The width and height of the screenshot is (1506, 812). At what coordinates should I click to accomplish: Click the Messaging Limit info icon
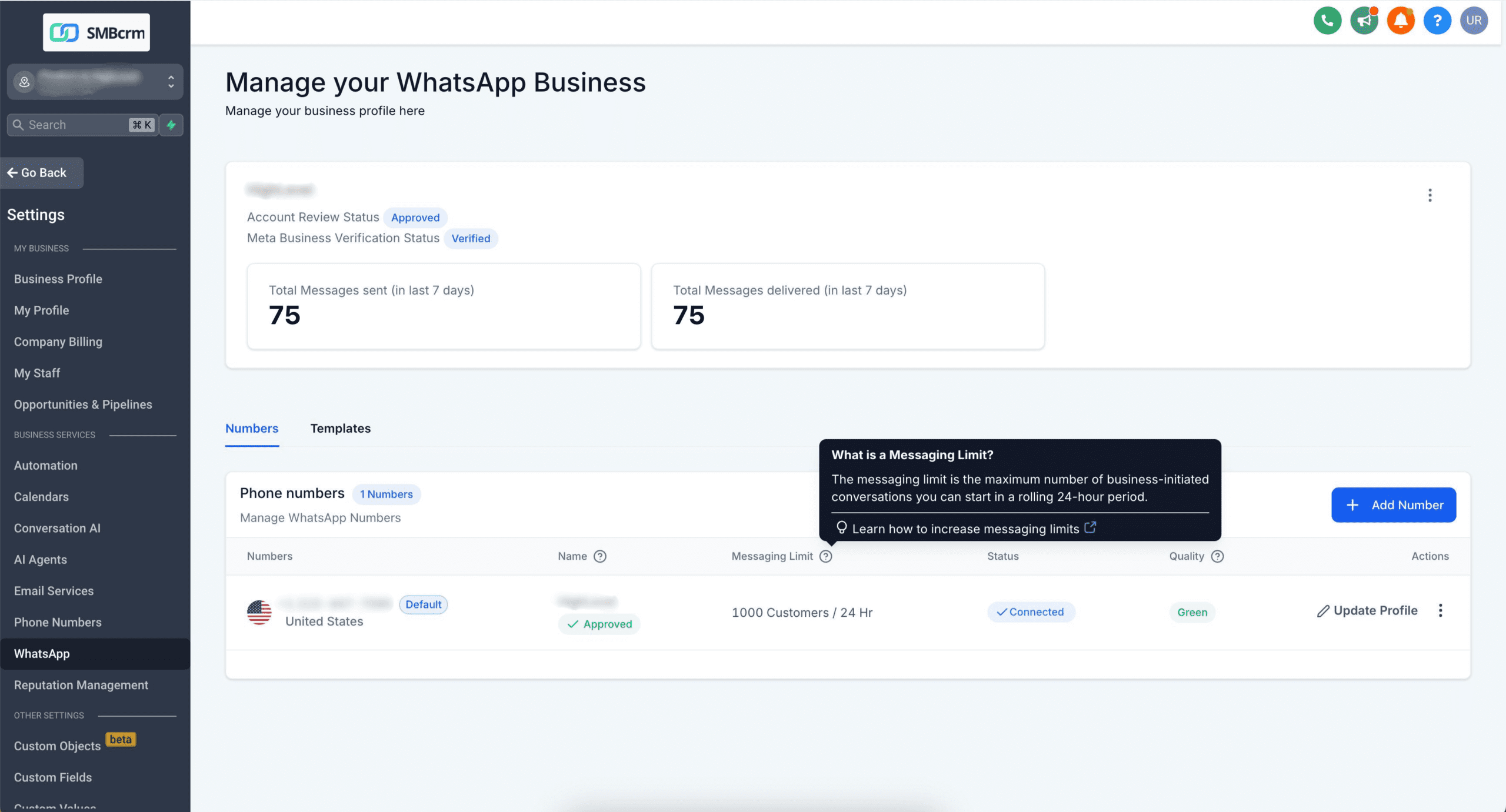826,556
